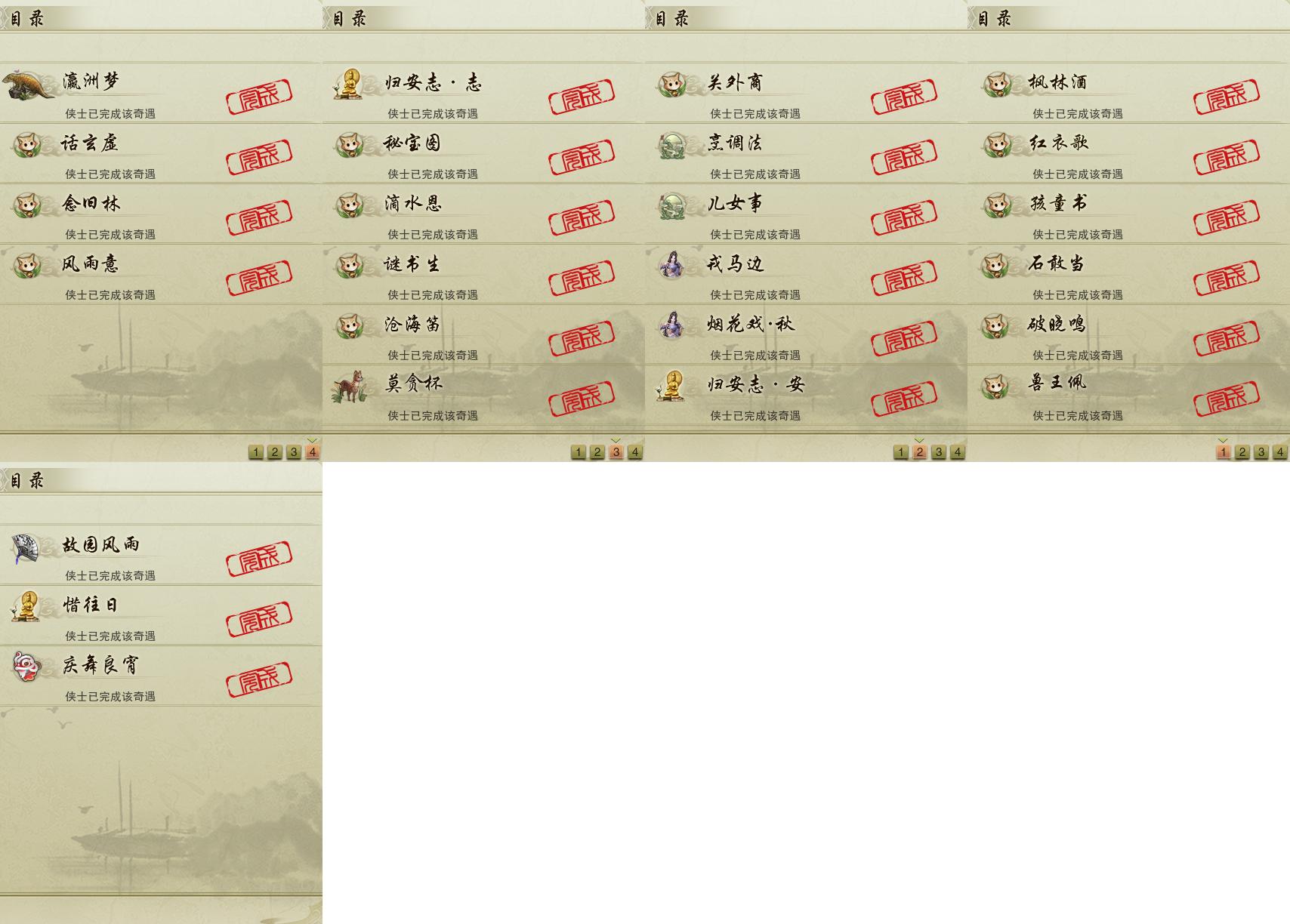Select the 沧海笛 entry title
The width and height of the screenshot is (1290, 924).
click(412, 325)
